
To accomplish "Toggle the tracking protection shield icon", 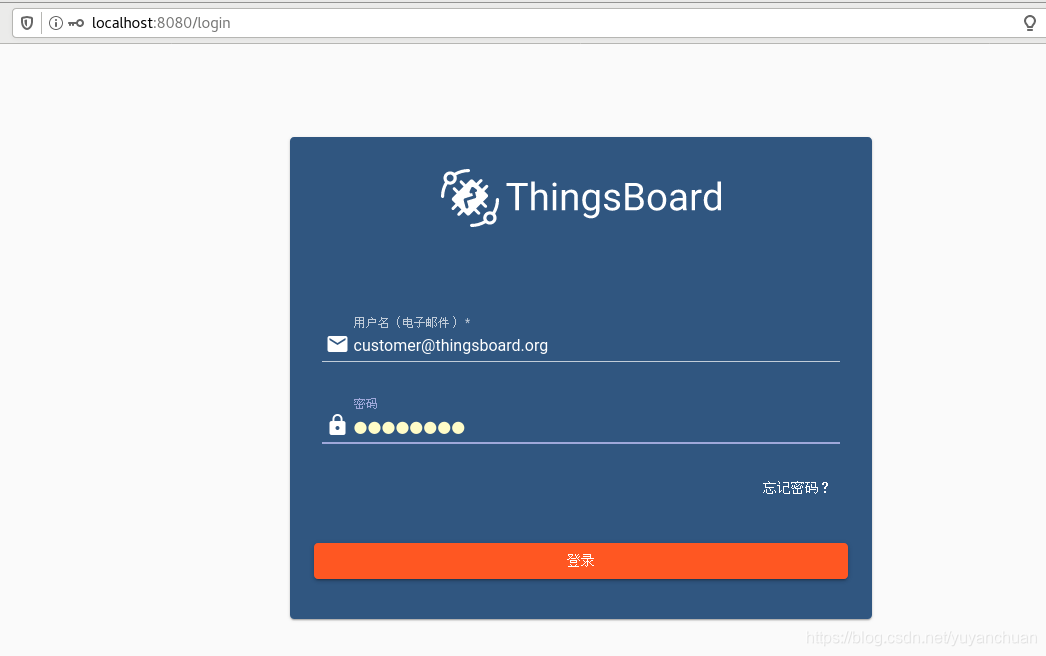I will tap(26, 23).
